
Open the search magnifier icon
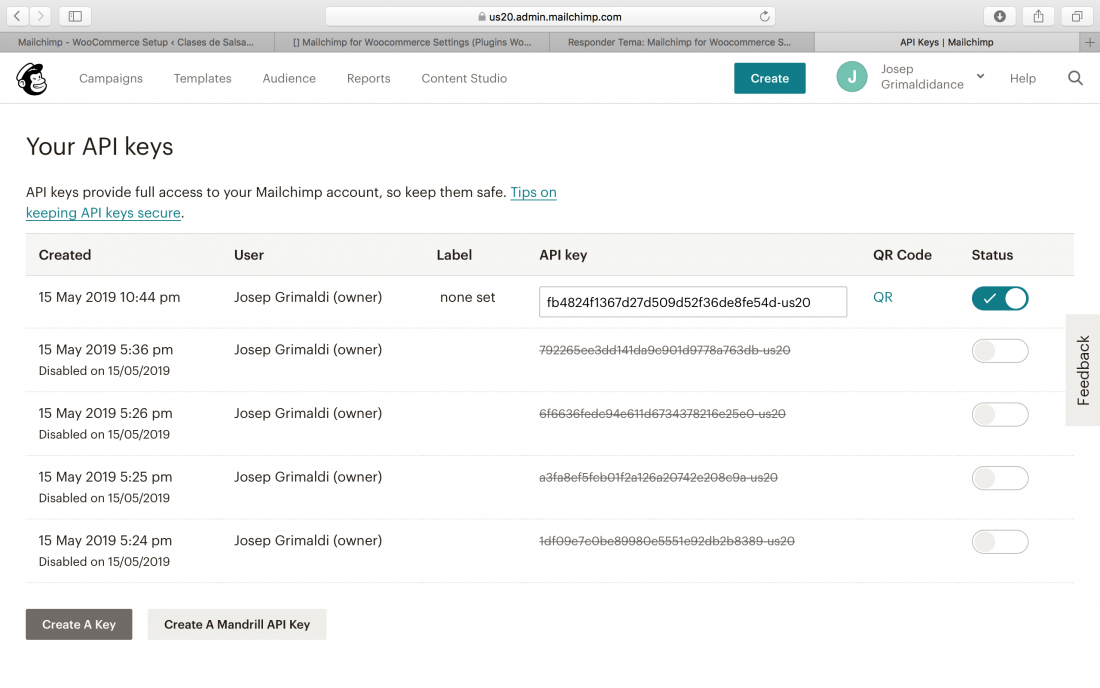click(x=1075, y=78)
